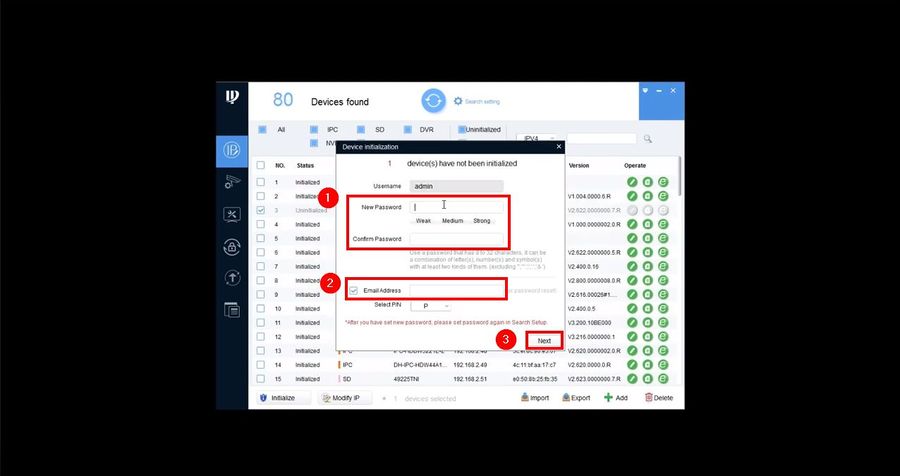Click the Email Address input field
This screenshot has height=476, width=900.
click(456, 291)
